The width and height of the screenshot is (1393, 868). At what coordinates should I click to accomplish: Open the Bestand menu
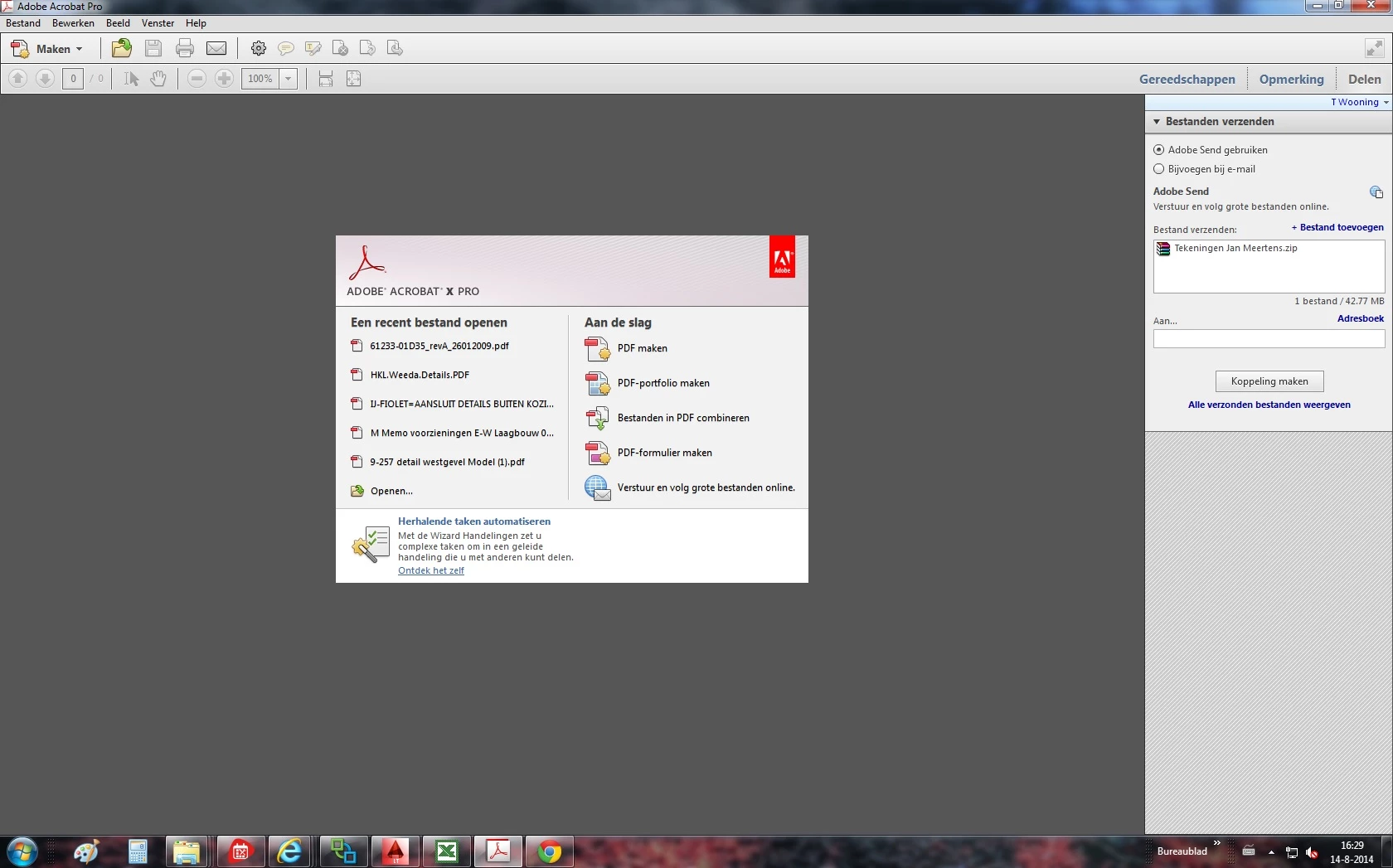[x=23, y=23]
